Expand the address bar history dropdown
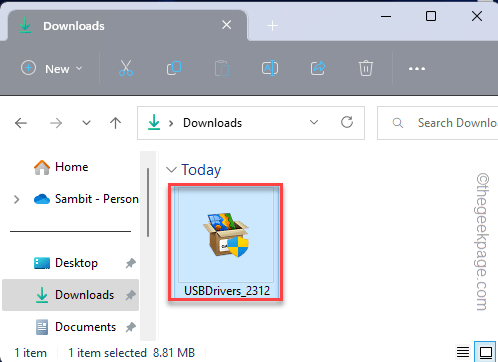Viewport: 498px width, 362px height. pyautogui.click(x=314, y=122)
